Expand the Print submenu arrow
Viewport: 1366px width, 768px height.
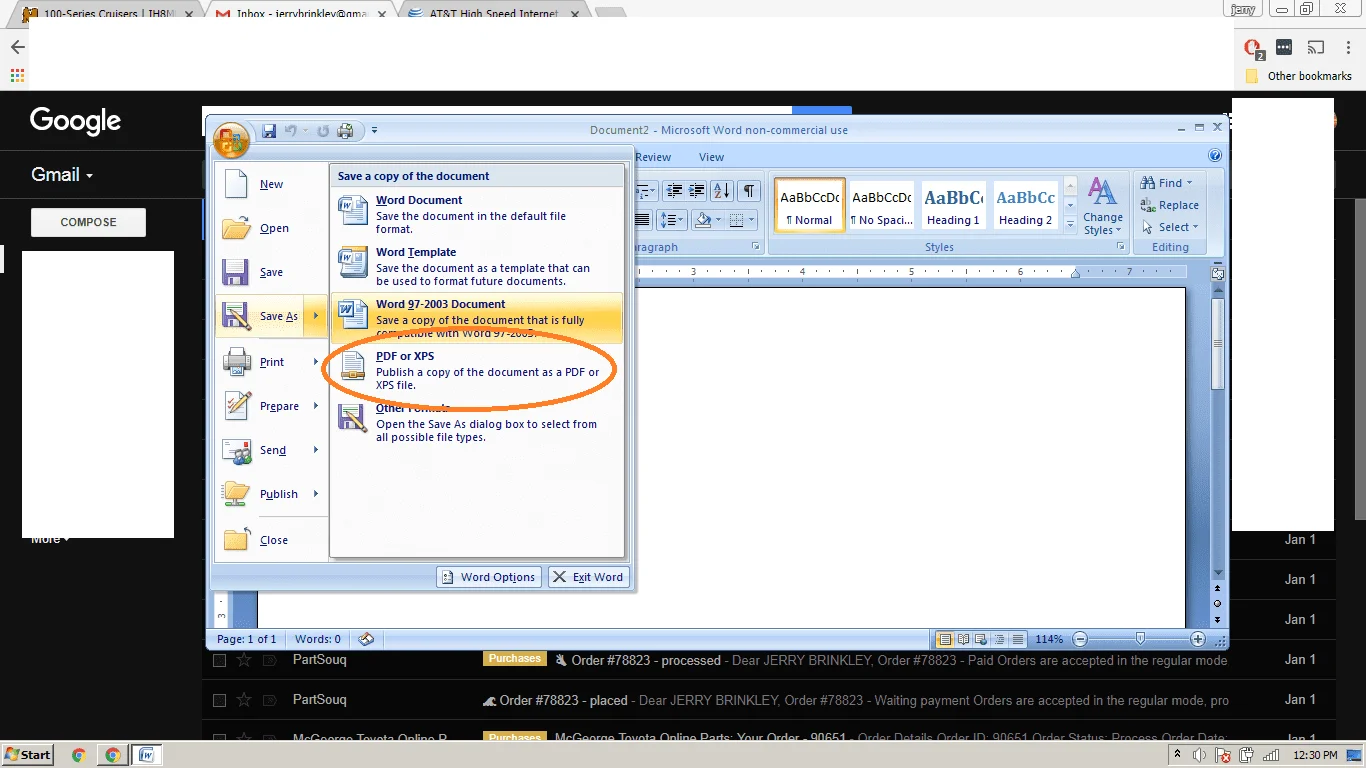point(315,362)
